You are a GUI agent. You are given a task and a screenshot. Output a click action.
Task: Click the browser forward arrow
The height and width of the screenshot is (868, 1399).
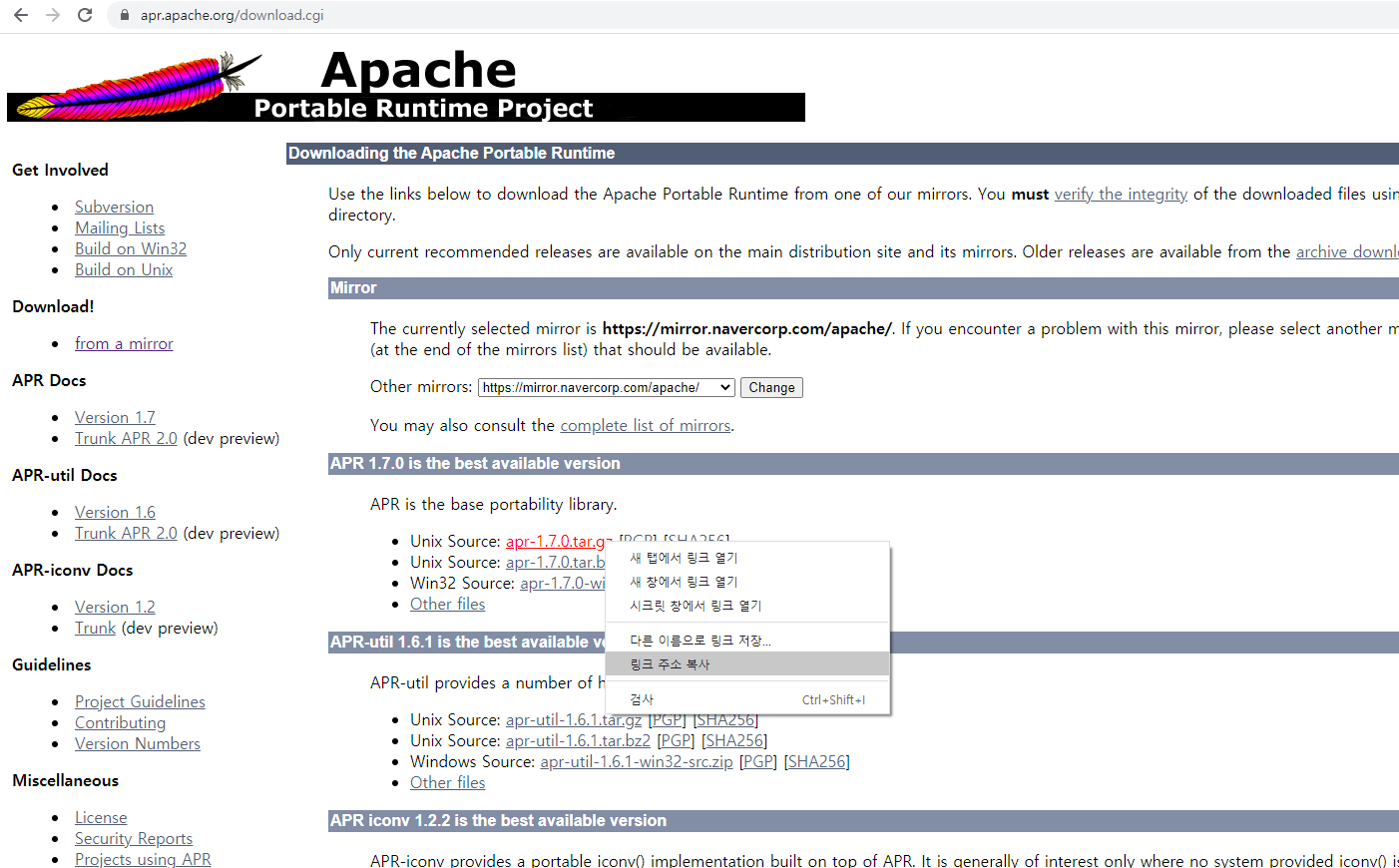click(x=53, y=15)
